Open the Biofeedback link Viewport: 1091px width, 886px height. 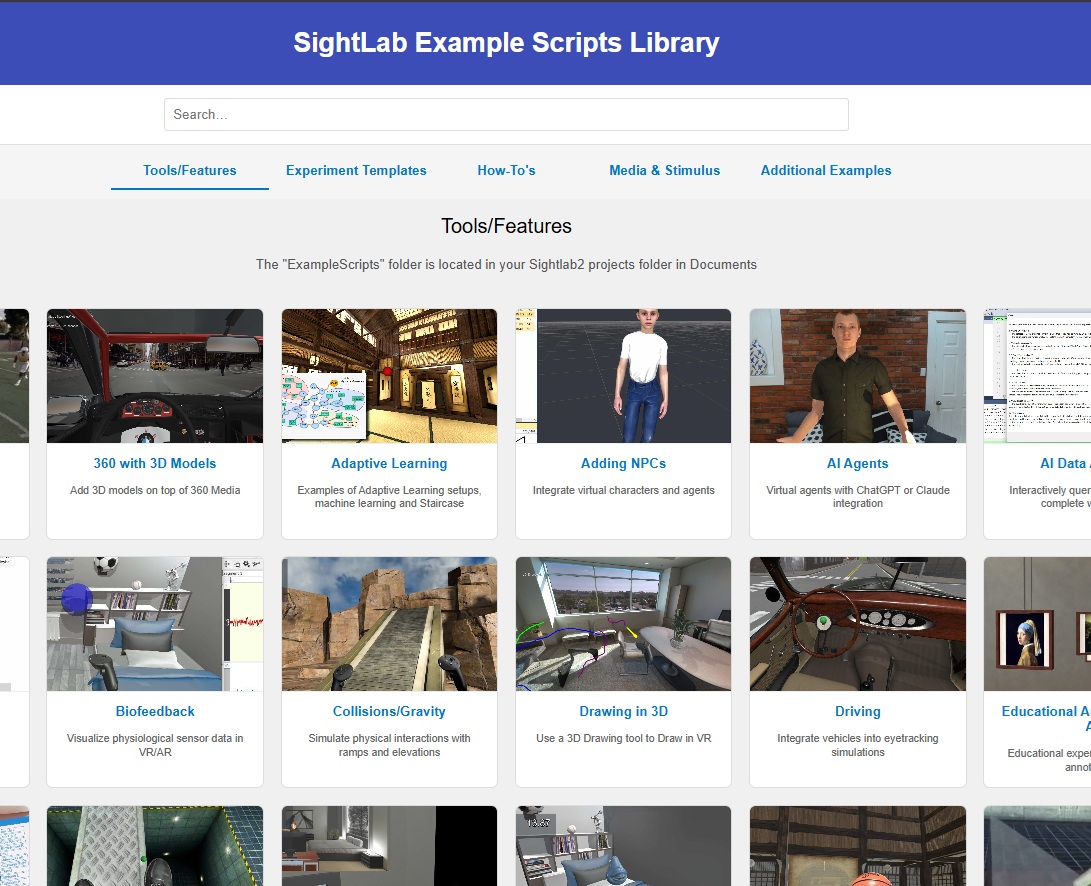pyautogui.click(x=154, y=711)
